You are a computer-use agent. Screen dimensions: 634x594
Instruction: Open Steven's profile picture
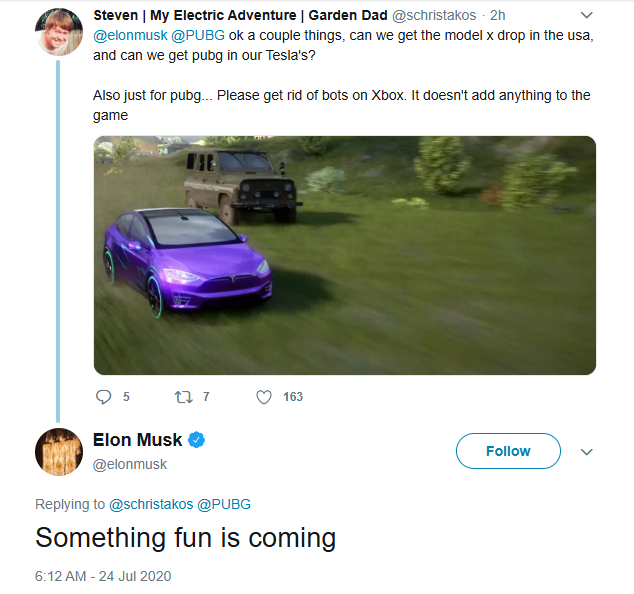point(58,32)
